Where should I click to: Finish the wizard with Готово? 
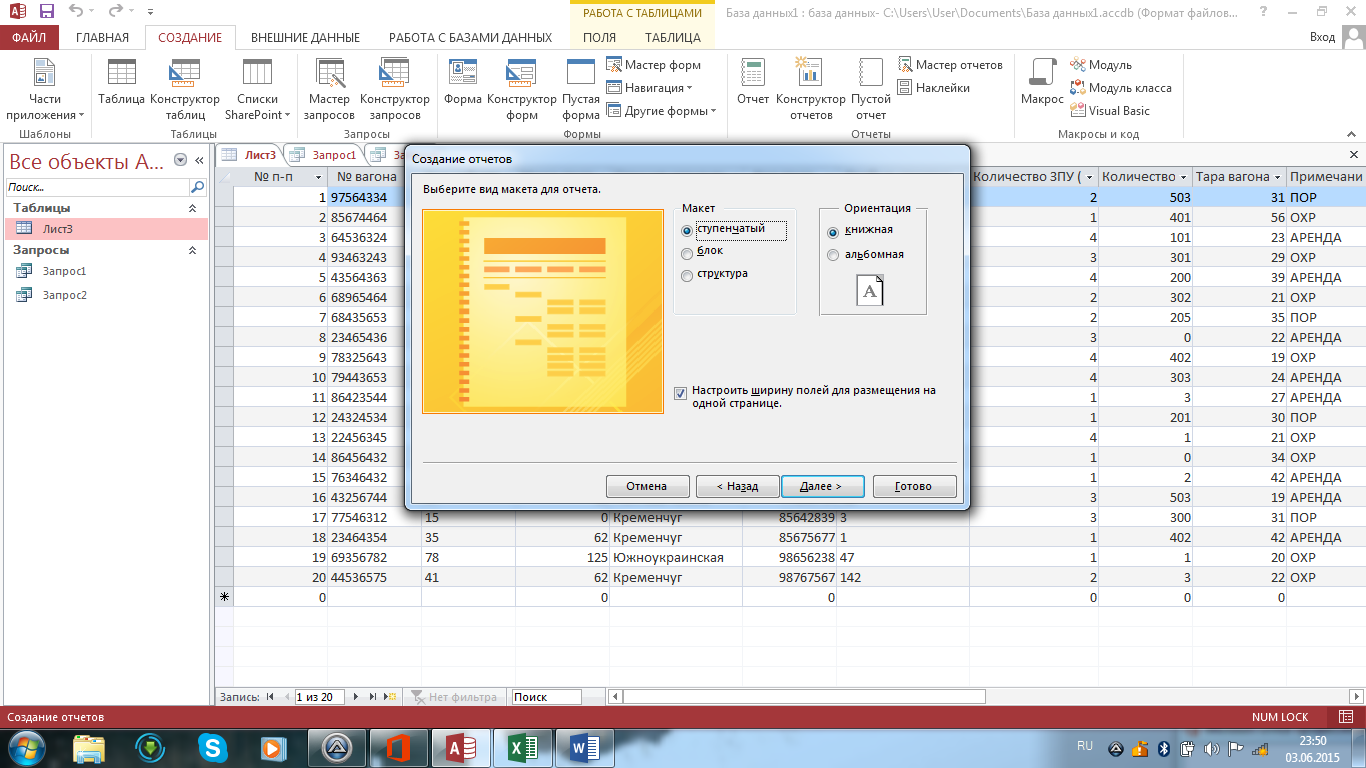(x=914, y=486)
